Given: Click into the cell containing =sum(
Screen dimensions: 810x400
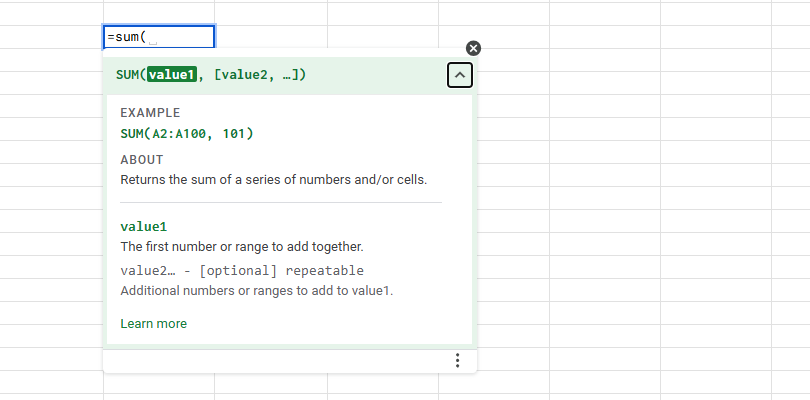Looking at the screenshot, I should click(159, 37).
